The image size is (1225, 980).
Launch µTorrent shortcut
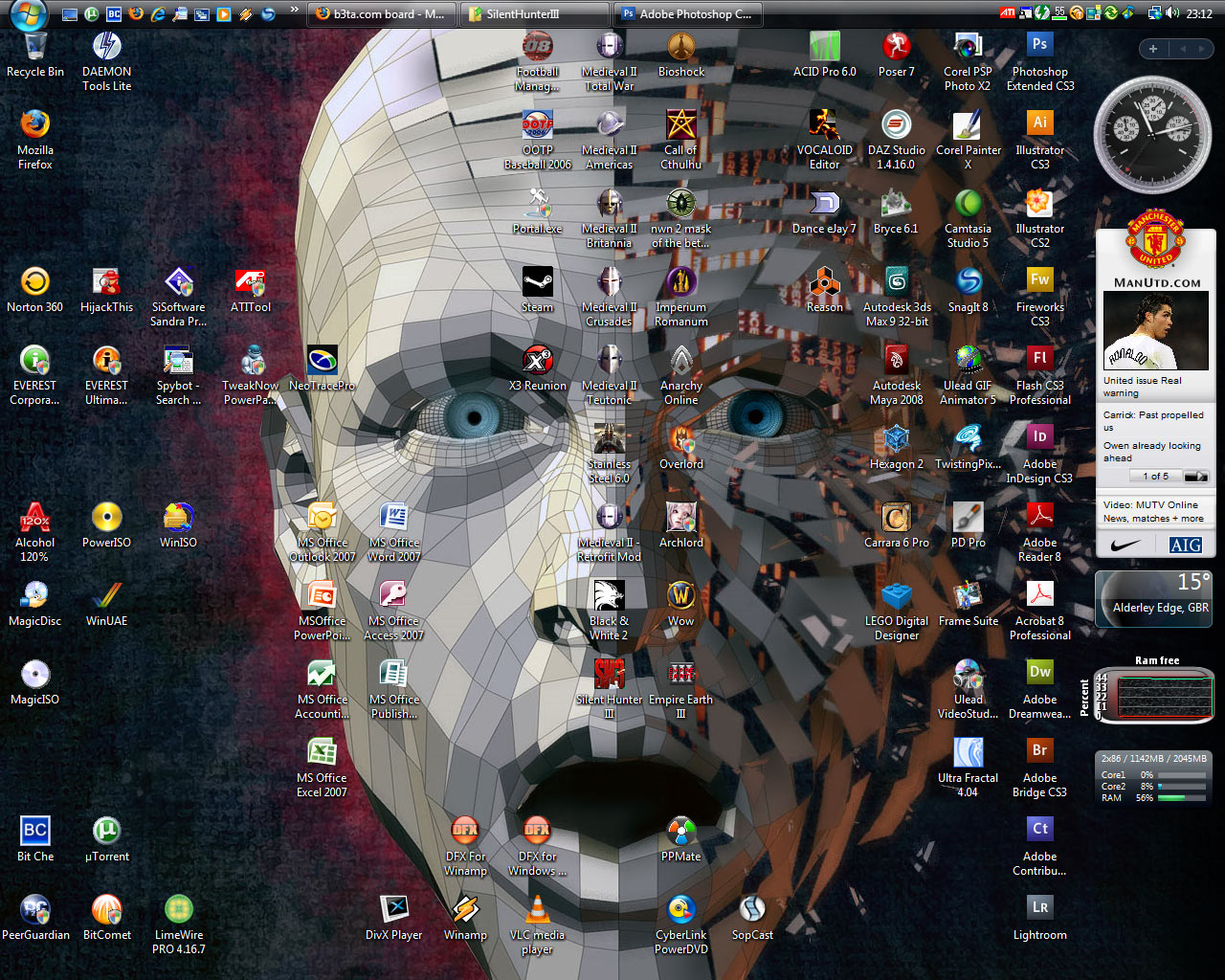click(x=107, y=839)
